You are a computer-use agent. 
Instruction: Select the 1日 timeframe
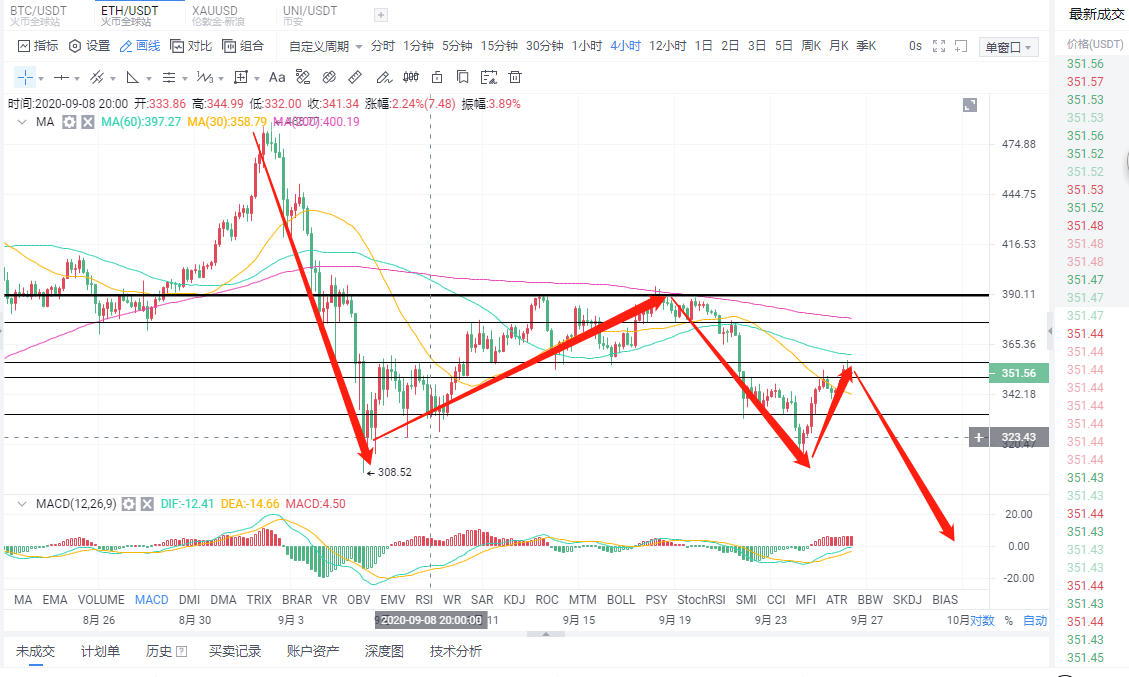pos(703,46)
